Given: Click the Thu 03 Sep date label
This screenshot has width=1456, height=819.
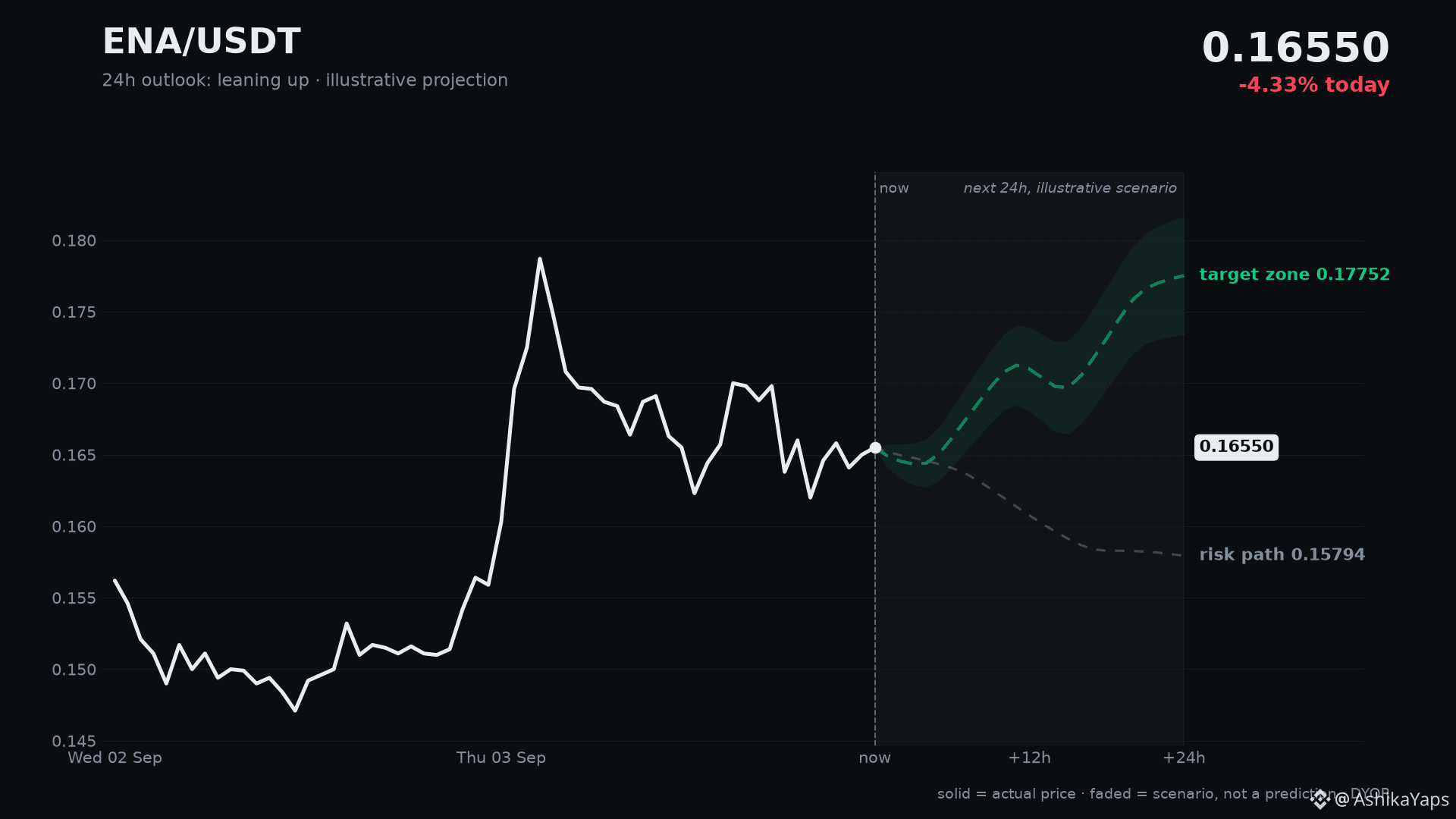Looking at the screenshot, I should click(x=500, y=758).
